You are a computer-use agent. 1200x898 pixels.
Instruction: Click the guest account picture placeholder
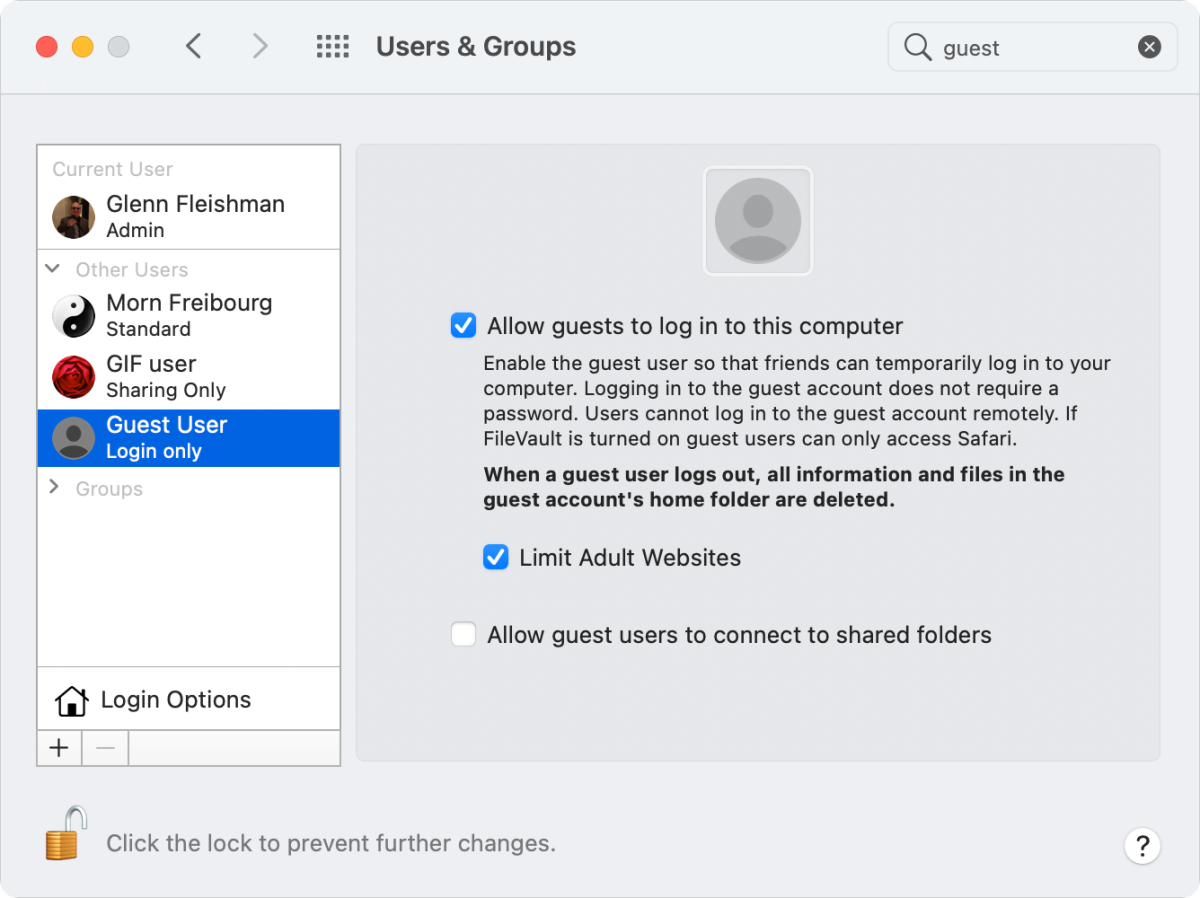click(757, 221)
